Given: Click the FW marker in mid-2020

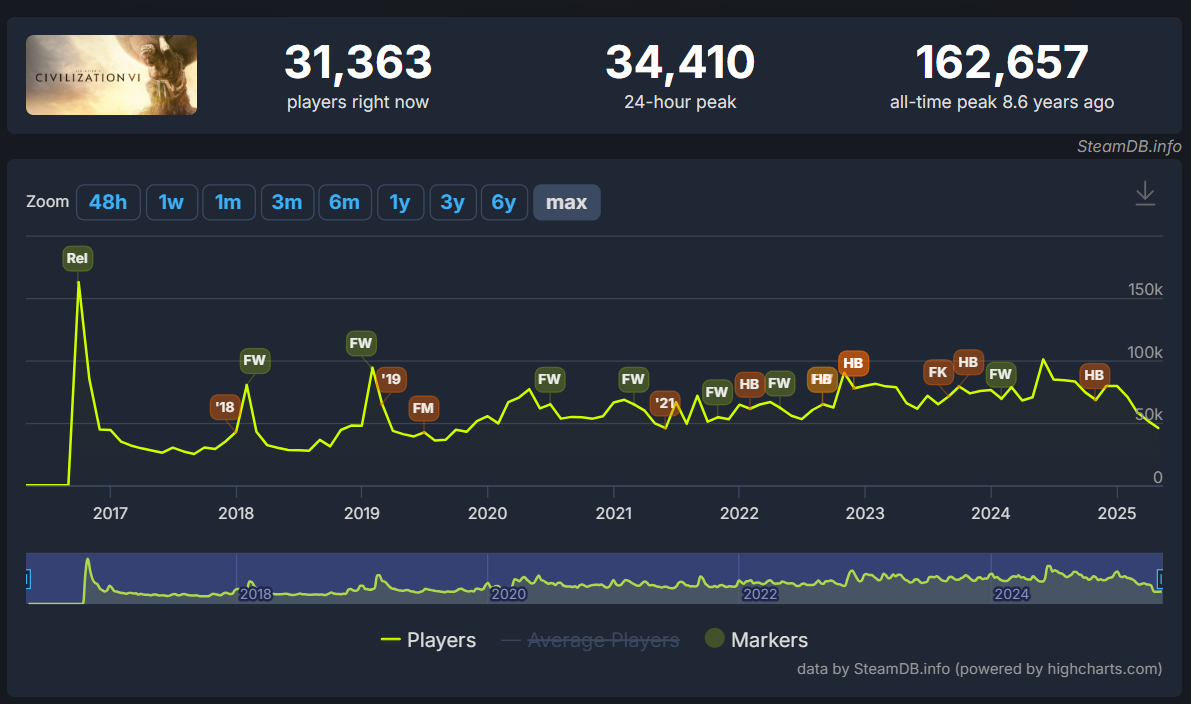Looking at the screenshot, I should [x=549, y=380].
